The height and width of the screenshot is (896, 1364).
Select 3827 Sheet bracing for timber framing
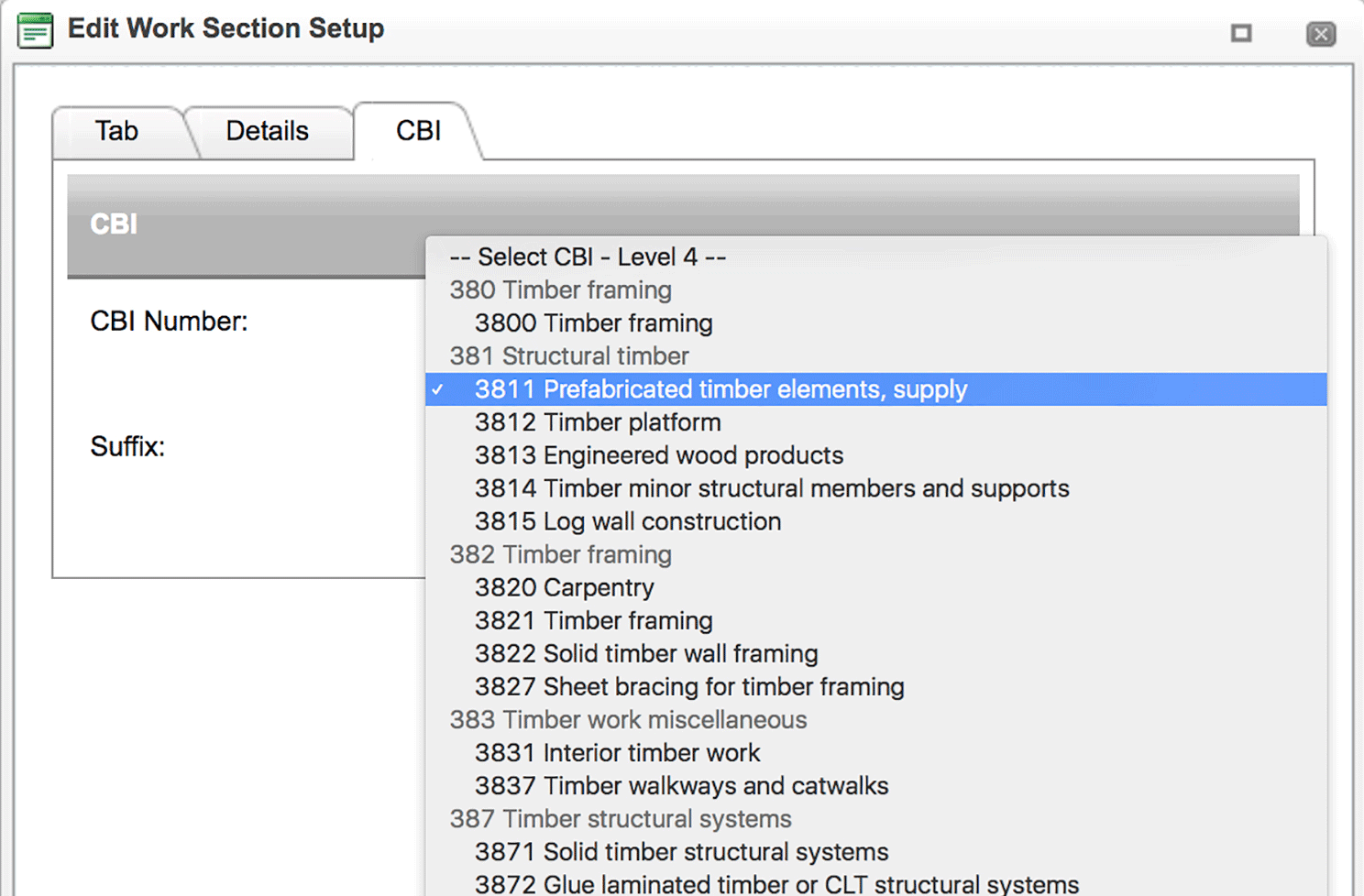(689, 686)
